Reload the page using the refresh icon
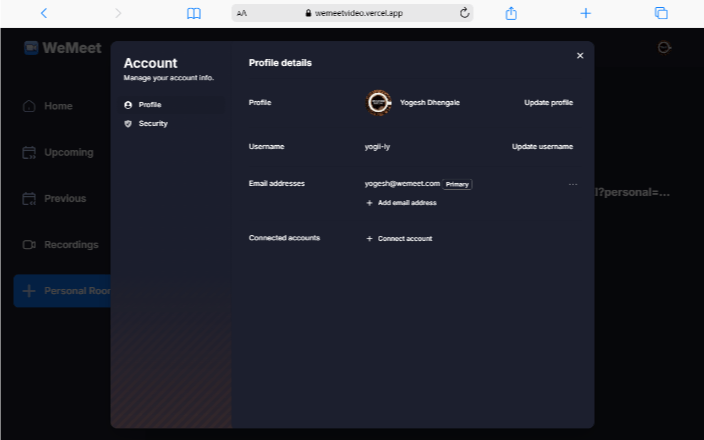The width and height of the screenshot is (704, 440). (x=465, y=13)
